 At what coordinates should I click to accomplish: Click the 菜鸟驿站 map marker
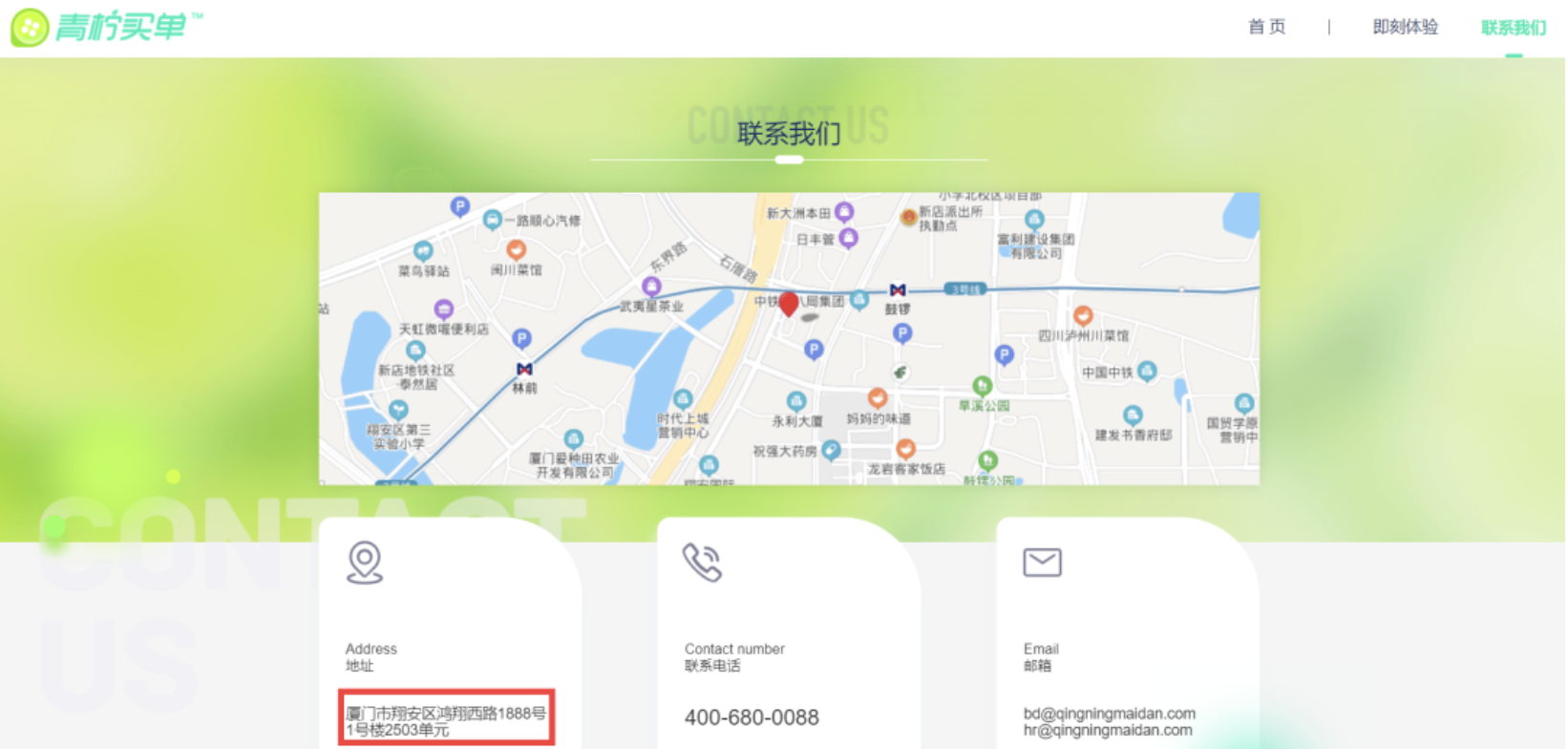422,251
